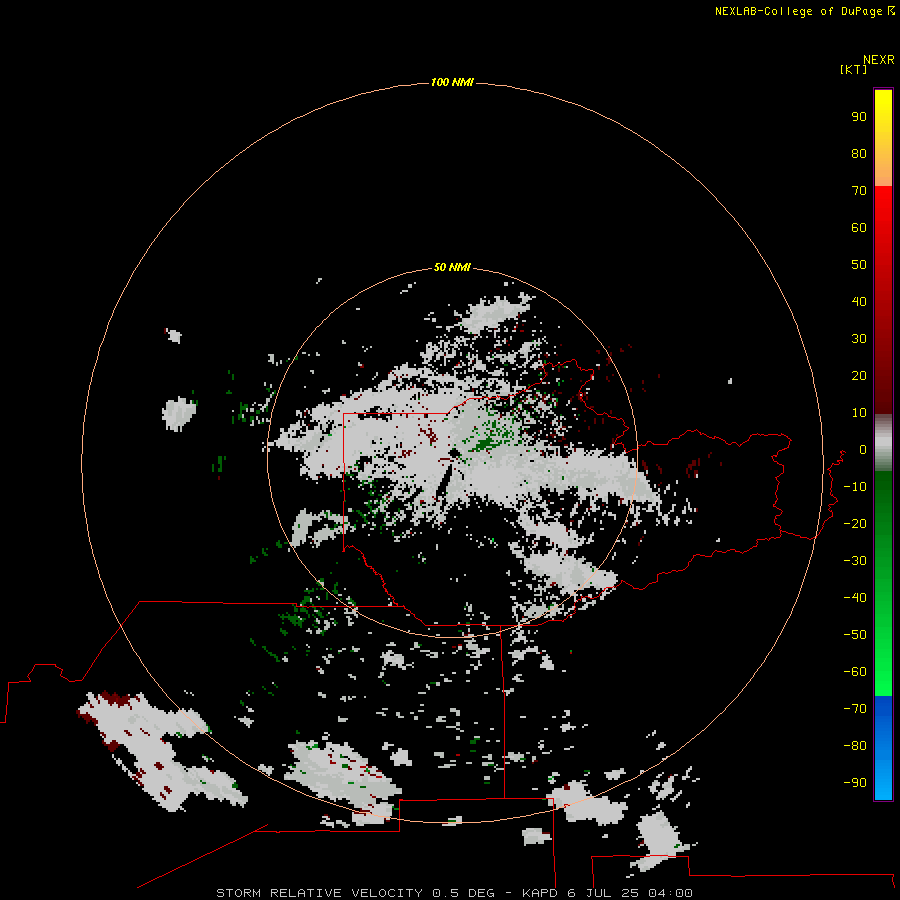
Task: Click the 0 value on the velocity scale
Action: [x=863, y=449]
